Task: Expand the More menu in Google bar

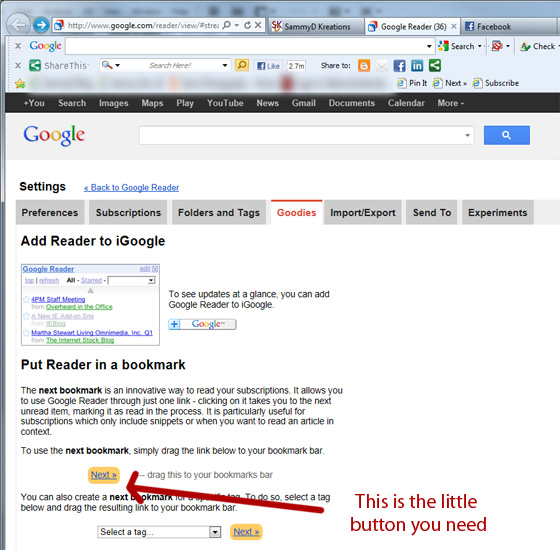Action: pos(451,103)
